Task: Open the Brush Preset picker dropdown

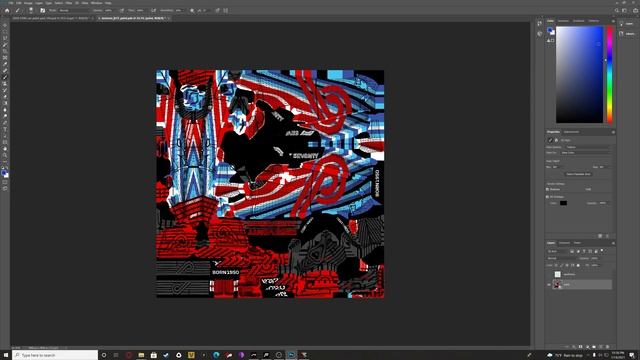Action: click(31, 10)
